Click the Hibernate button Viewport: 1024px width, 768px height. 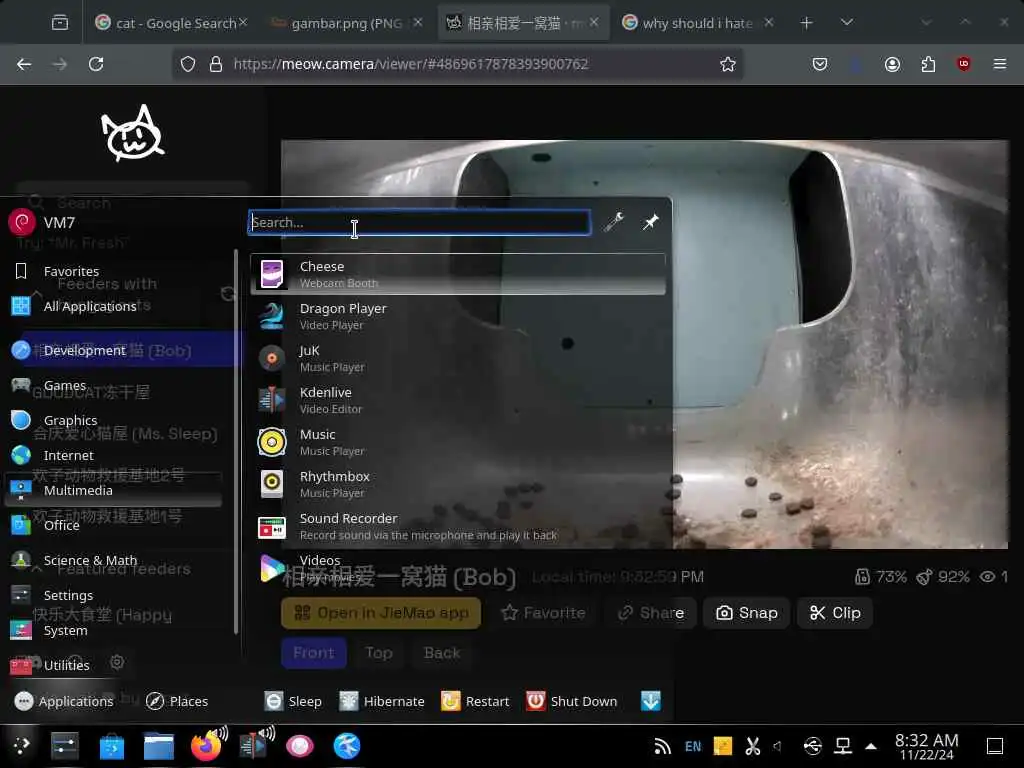coord(382,701)
